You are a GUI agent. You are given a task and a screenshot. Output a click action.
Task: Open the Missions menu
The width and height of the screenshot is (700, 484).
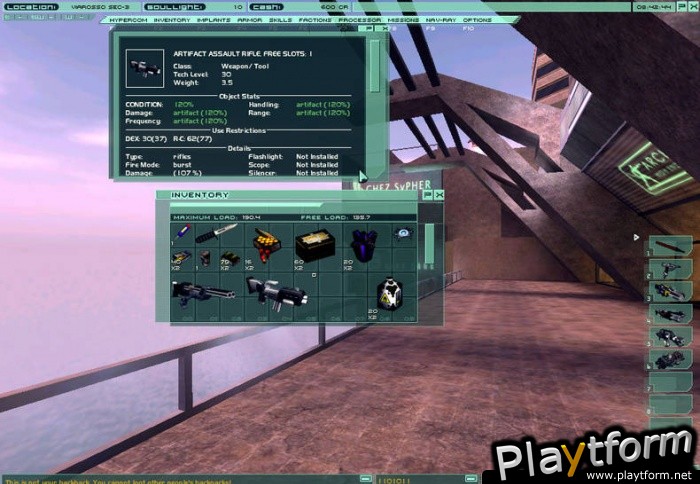pos(403,20)
